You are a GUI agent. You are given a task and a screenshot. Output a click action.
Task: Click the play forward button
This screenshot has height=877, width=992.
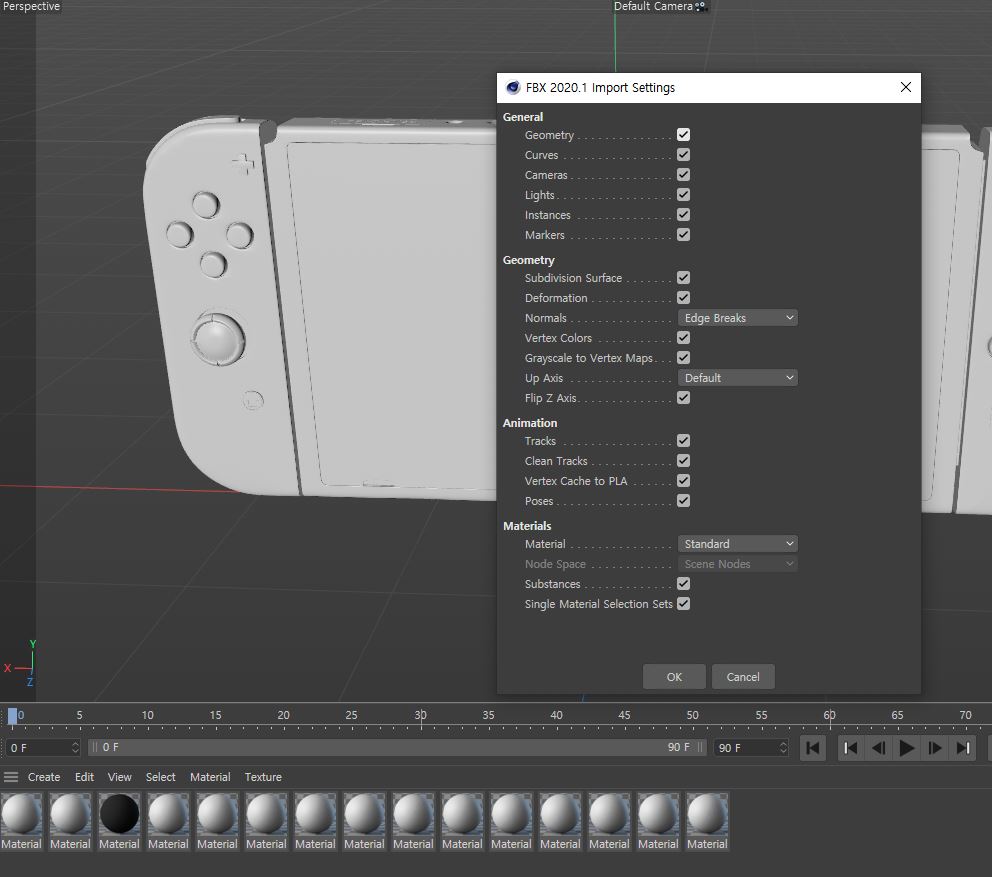coord(906,748)
